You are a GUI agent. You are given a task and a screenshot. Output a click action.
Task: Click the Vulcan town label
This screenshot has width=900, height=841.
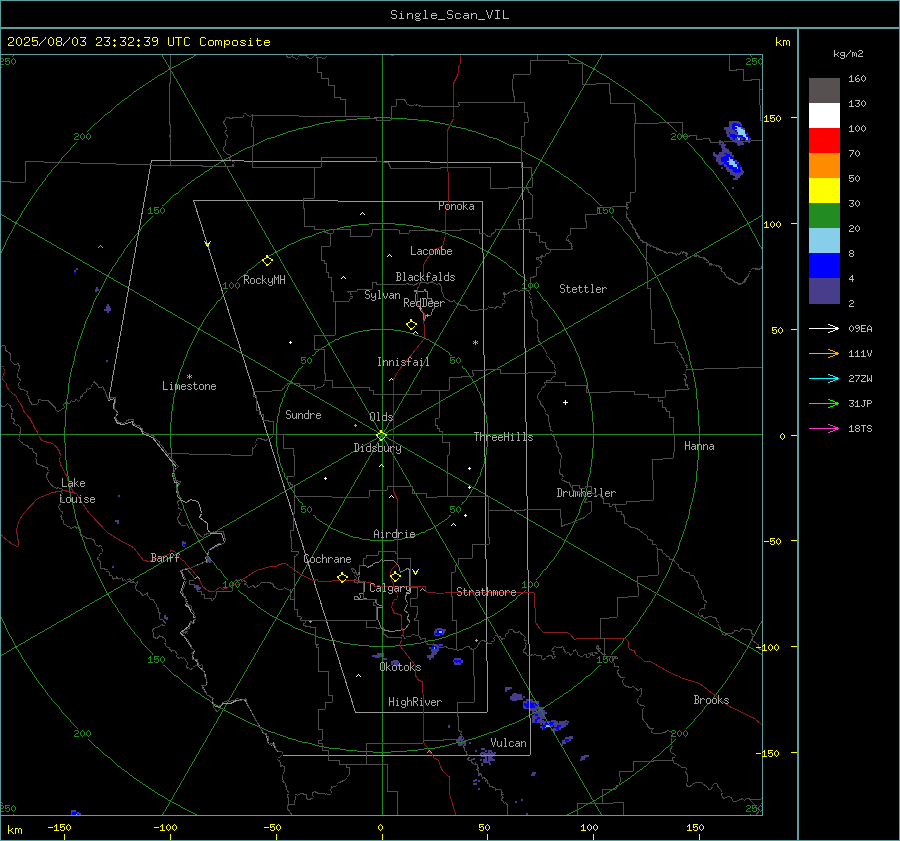(x=508, y=743)
